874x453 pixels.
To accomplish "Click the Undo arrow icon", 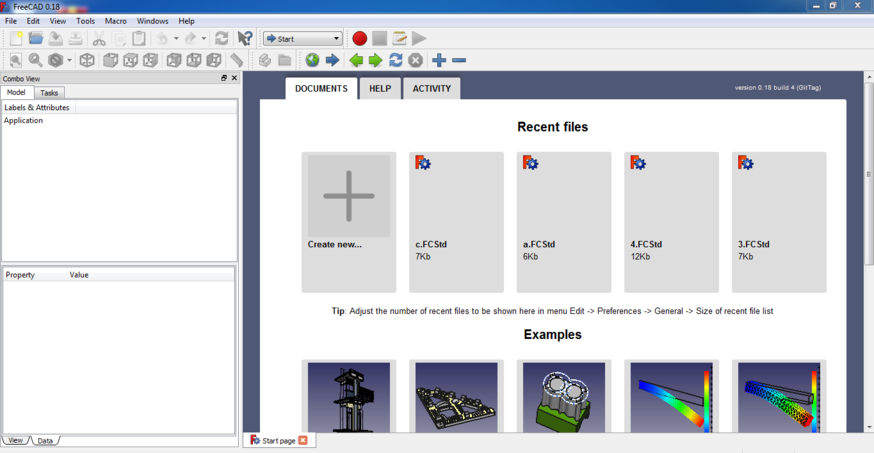I will (162, 38).
